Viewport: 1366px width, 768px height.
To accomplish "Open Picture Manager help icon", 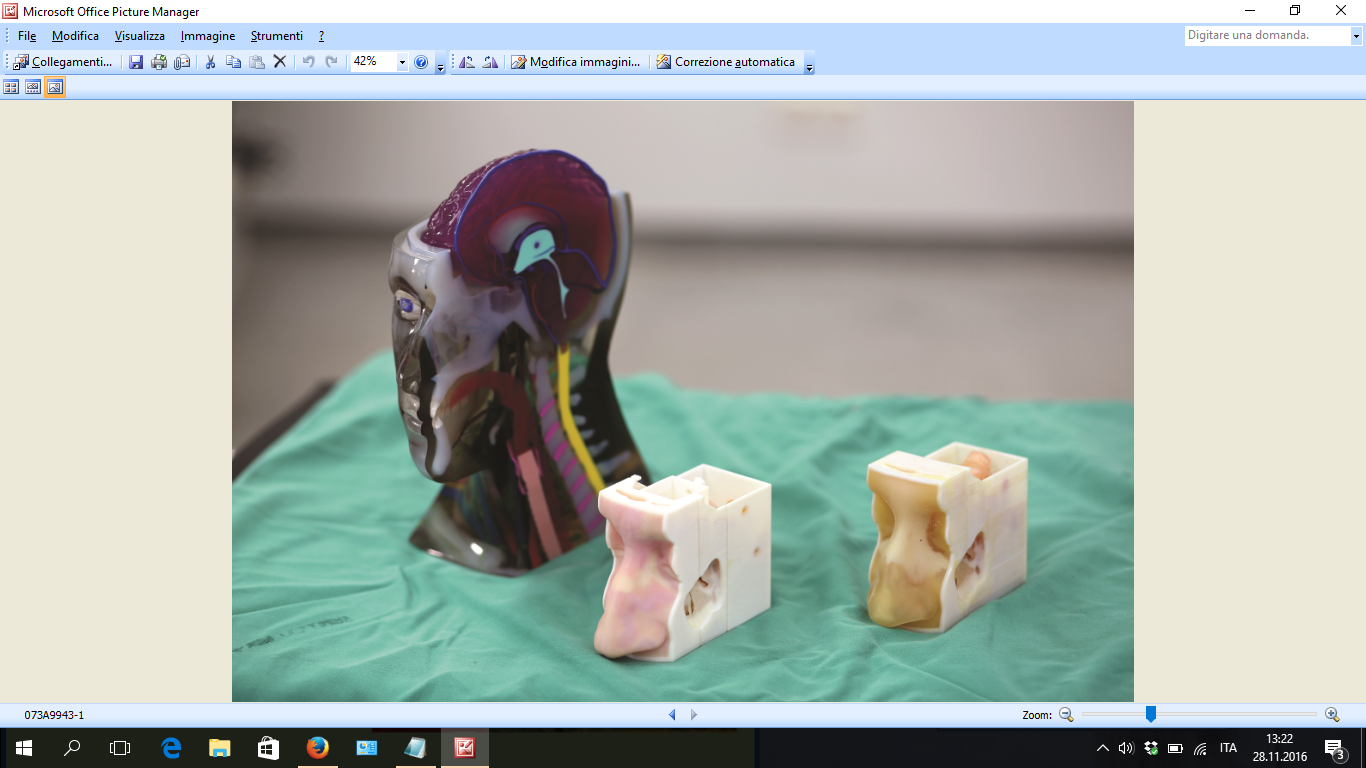I will 421,62.
